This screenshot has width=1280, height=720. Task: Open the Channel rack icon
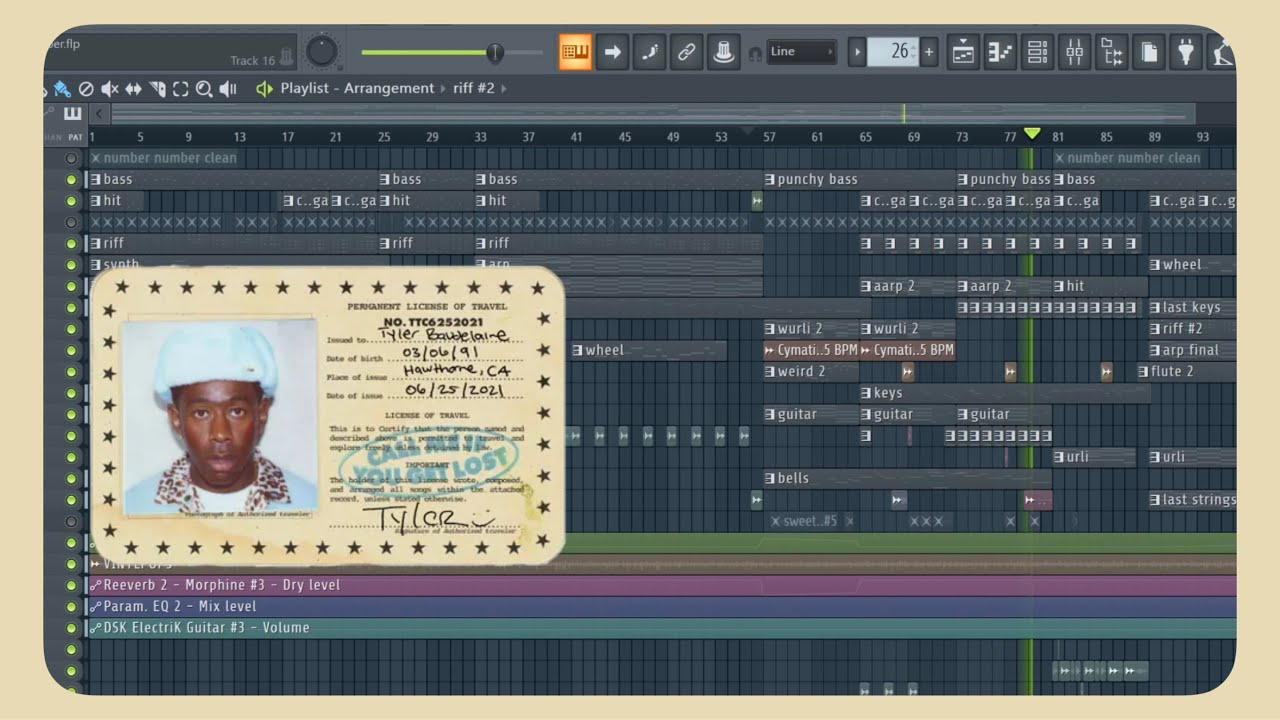1037,52
